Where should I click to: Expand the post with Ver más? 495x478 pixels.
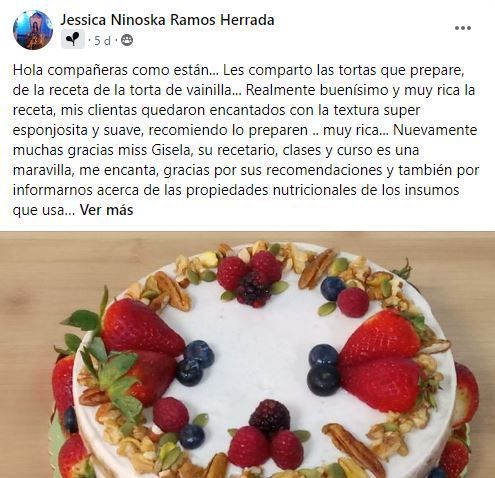pyautogui.click(x=106, y=210)
